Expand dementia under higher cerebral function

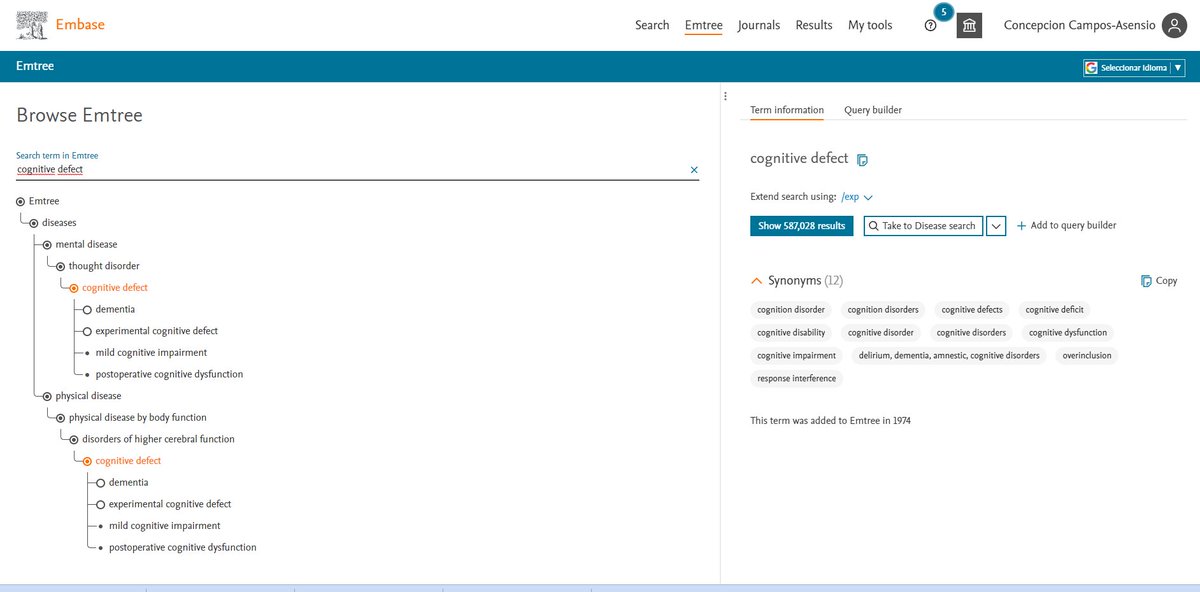click(x=101, y=483)
